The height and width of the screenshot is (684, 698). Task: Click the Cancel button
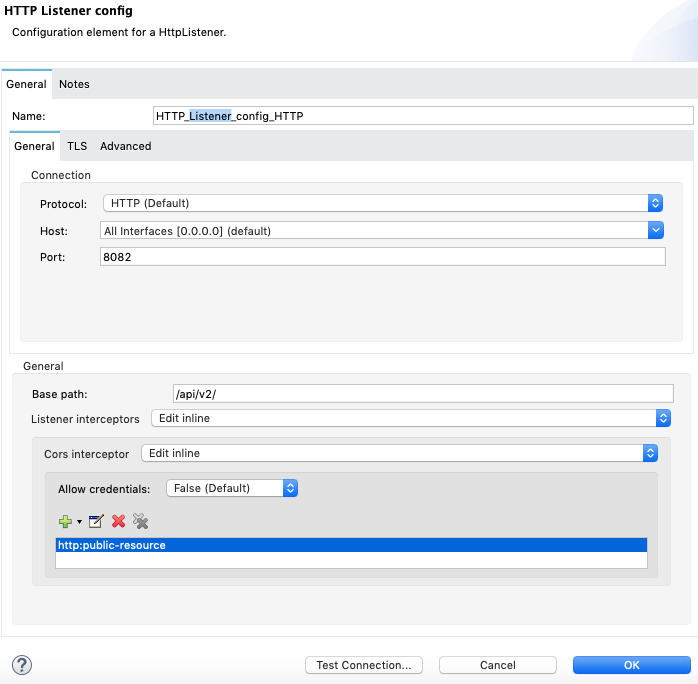click(497, 665)
